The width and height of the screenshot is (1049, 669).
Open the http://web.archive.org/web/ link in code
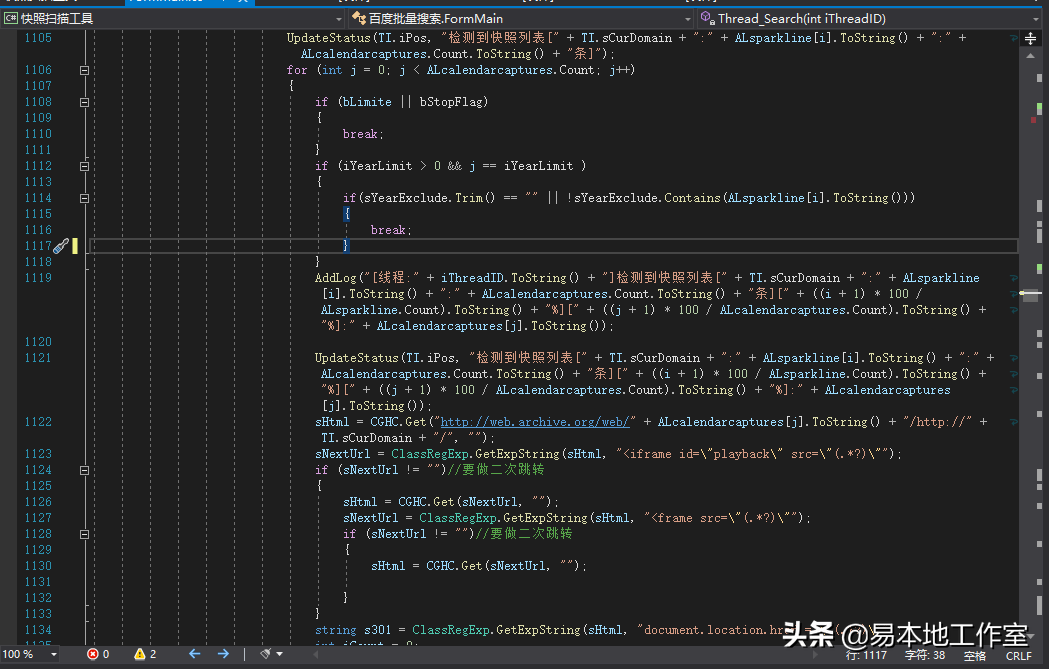535,422
